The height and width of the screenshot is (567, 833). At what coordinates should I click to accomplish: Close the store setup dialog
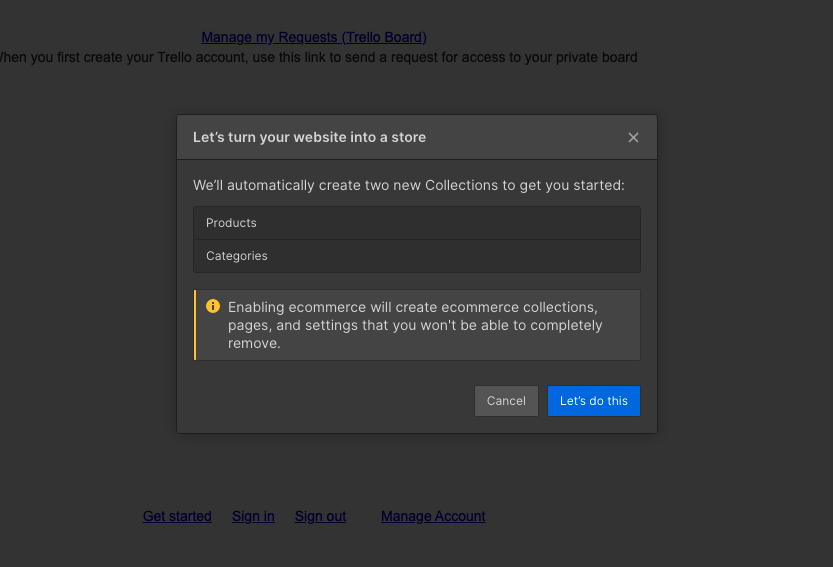(633, 138)
